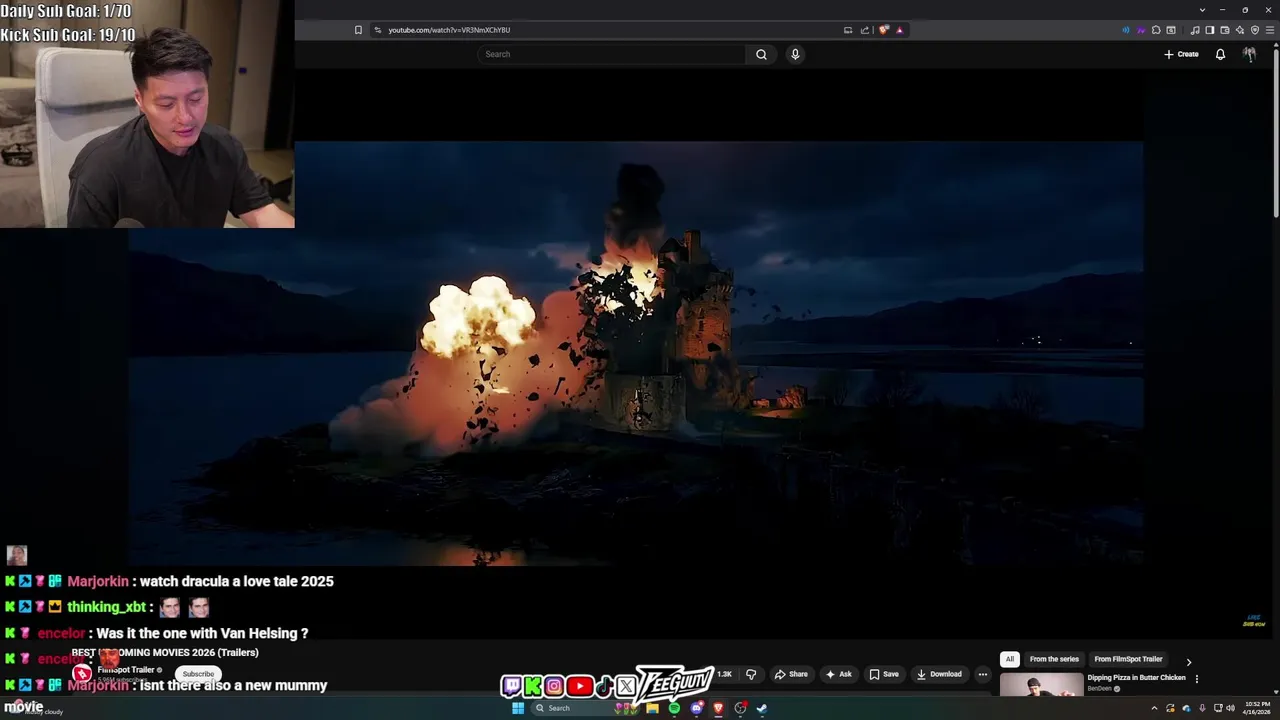The height and width of the screenshot is (720, 1280).
Task: Open options for Dipping Pizza video
Action: click(1196, 679)
